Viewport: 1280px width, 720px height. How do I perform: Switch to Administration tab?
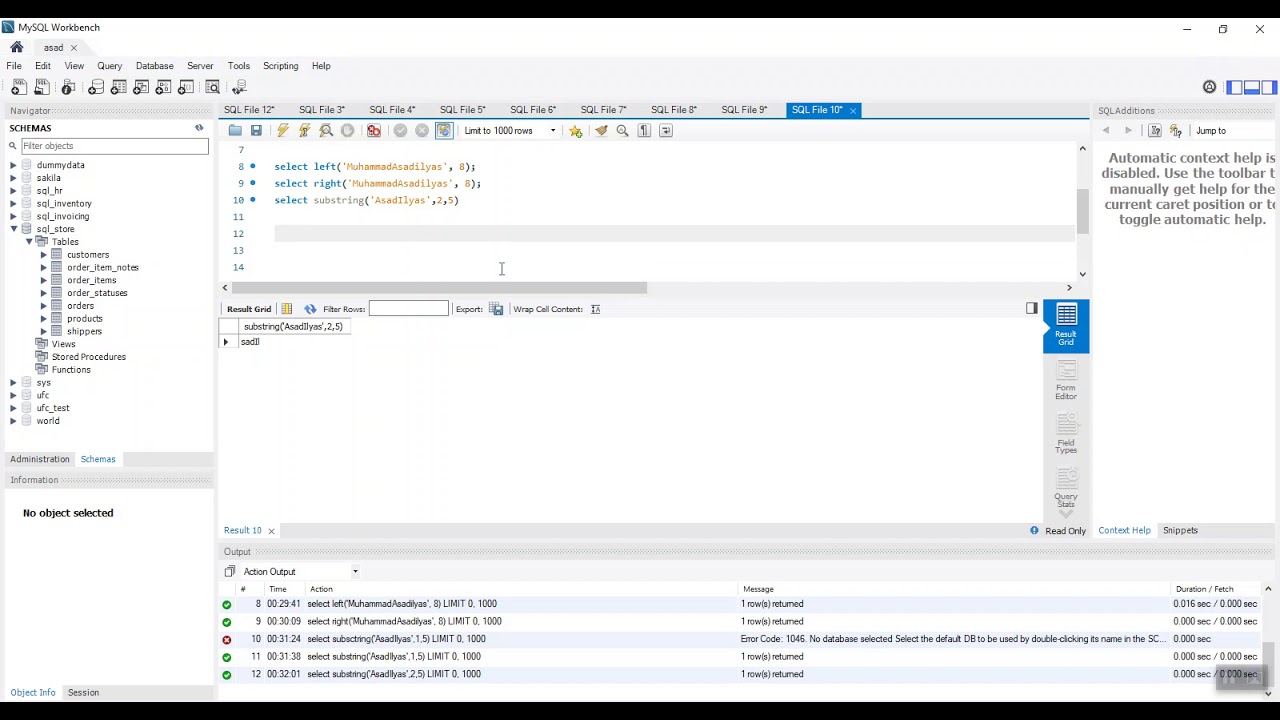tap(40, 459)
